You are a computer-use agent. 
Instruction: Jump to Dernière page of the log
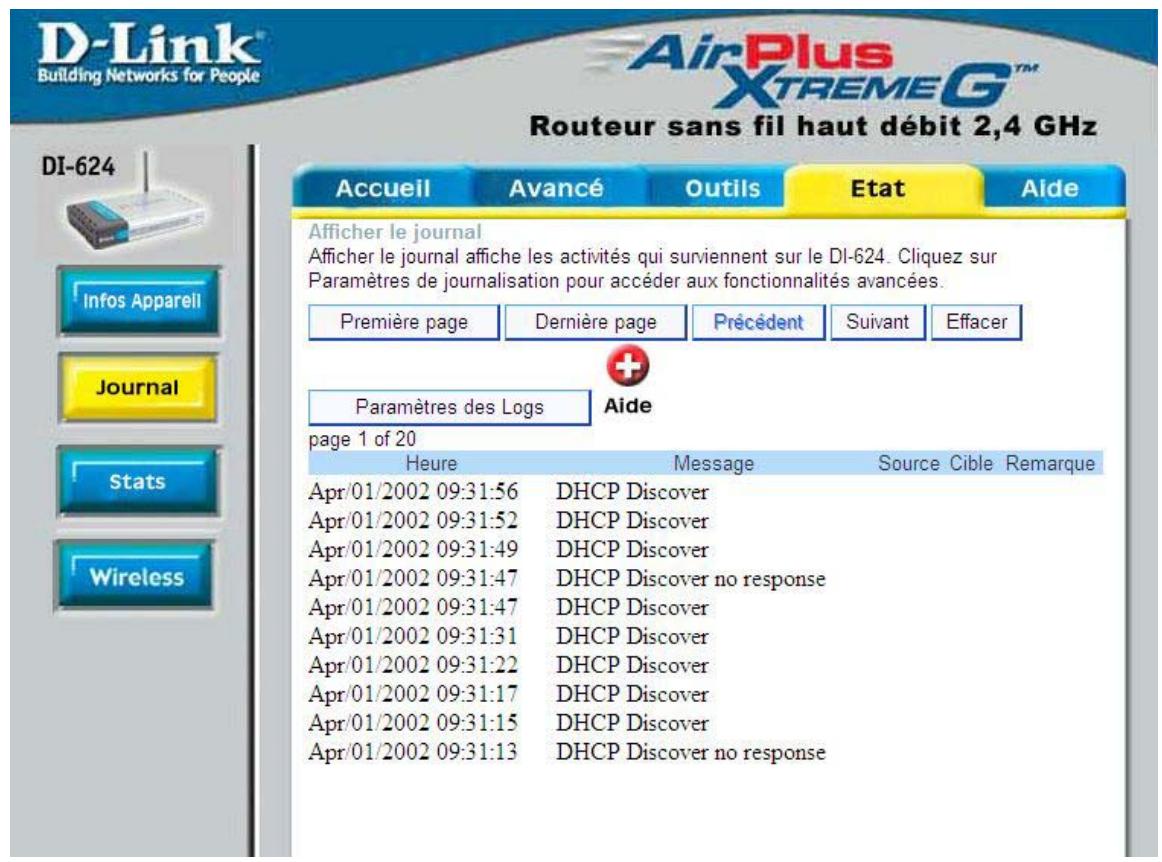[x=595, y=322]
